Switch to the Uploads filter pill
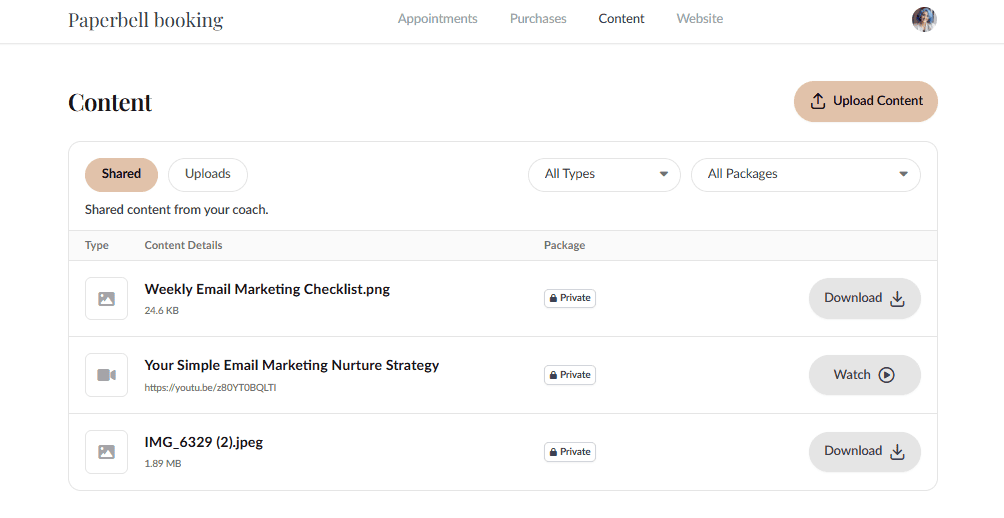1004x518 pixels. [x=208, y=174]
